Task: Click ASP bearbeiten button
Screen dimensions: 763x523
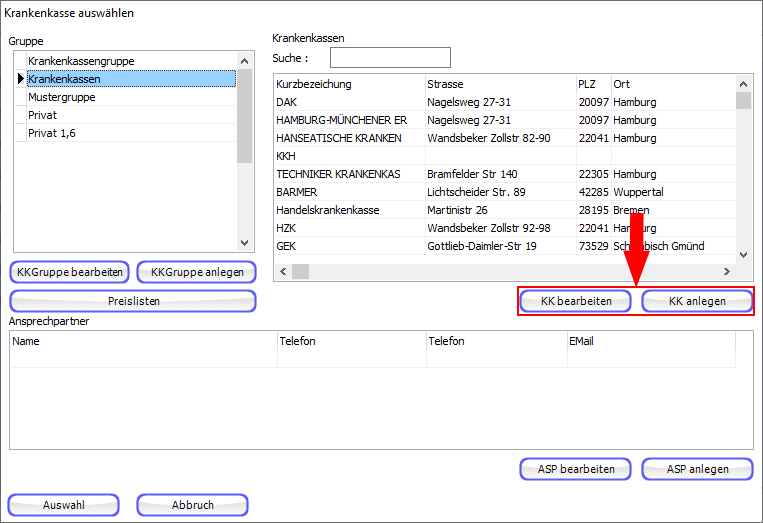Action: [575, 469]
